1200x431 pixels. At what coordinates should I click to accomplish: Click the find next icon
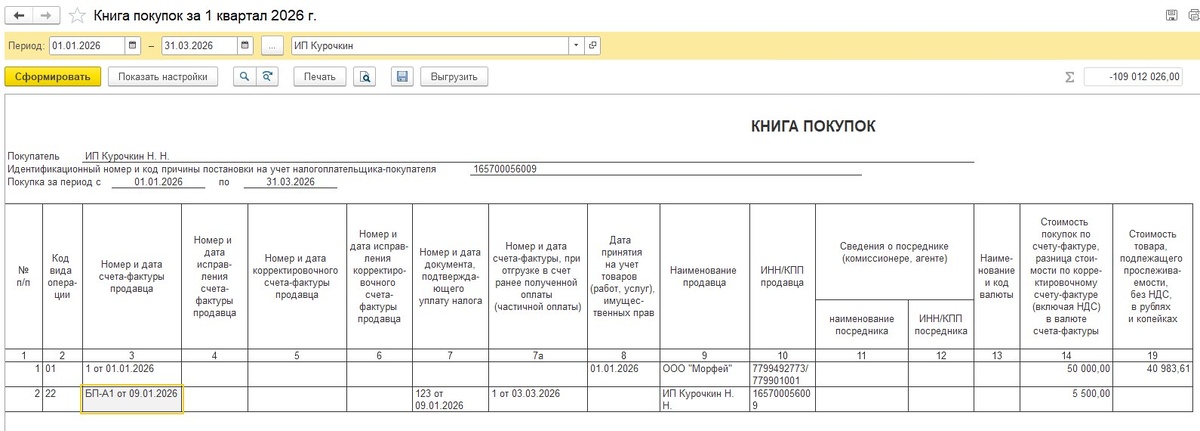point(267,76)
